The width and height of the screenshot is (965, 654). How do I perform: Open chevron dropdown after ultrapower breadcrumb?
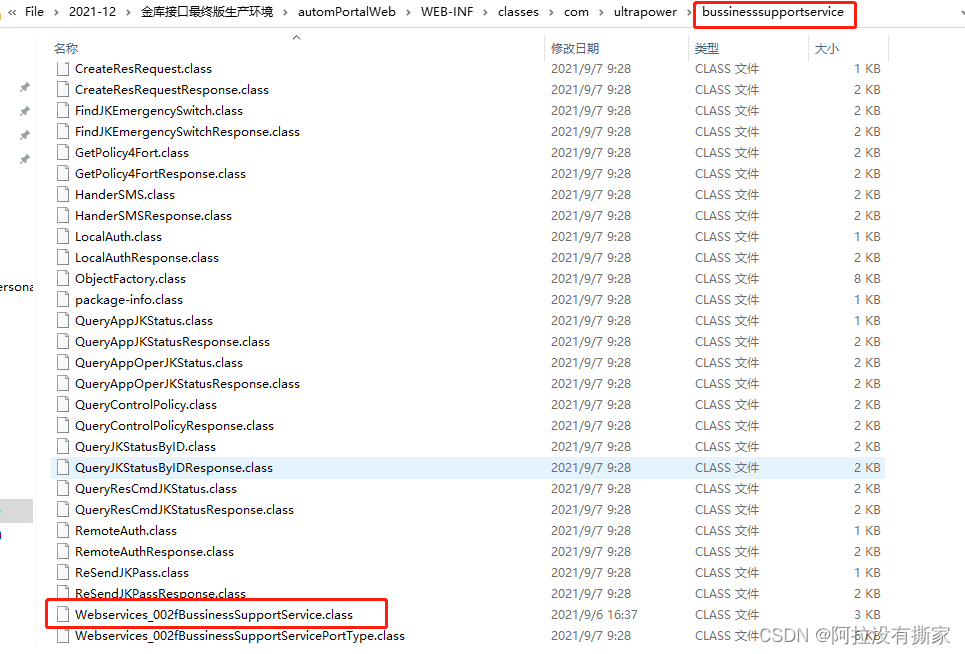tap(689, 12)
